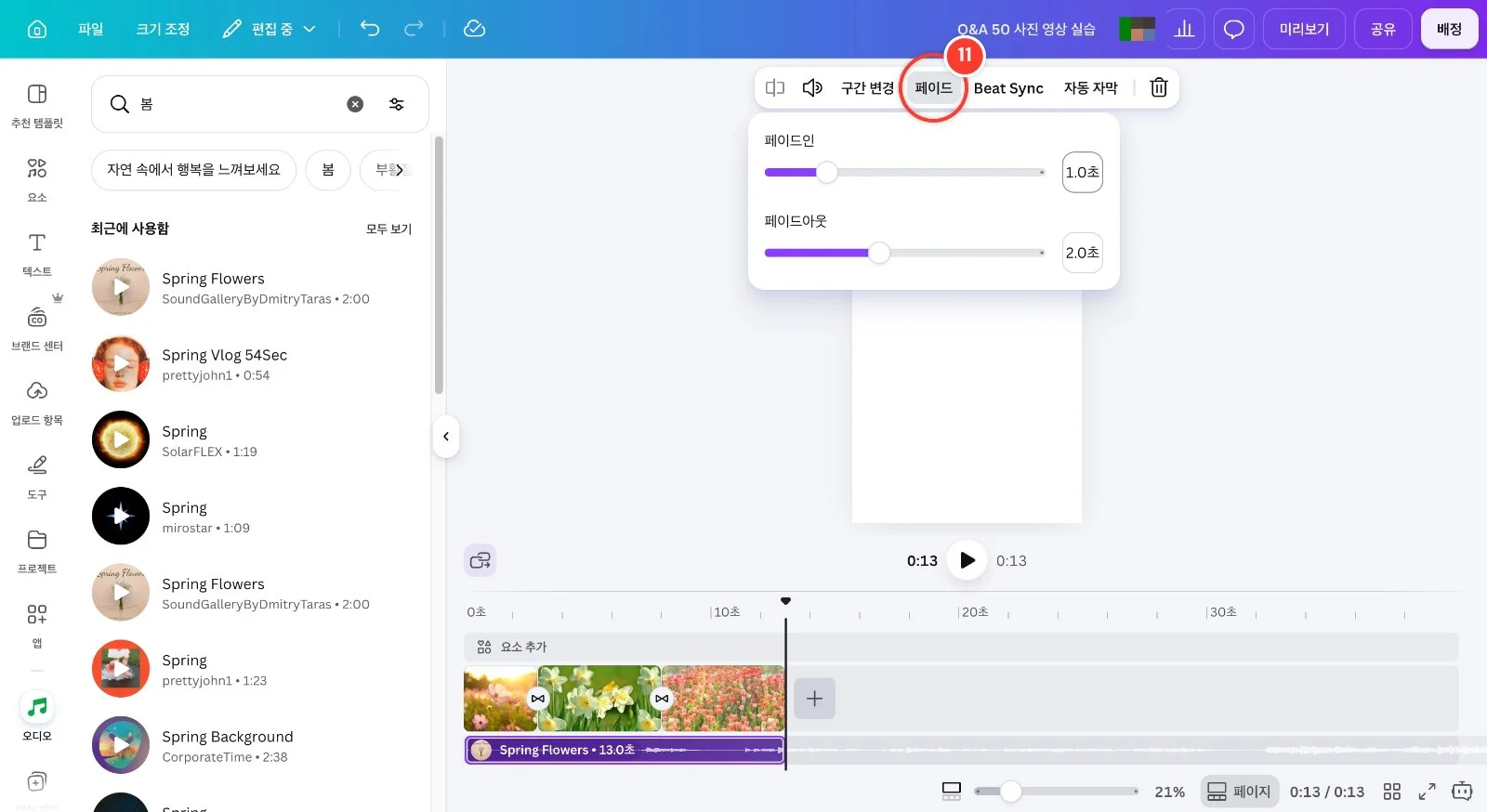Adjust the 페이드아웃 slider
Screen dimensions: 1487x812
pos(878,253)
